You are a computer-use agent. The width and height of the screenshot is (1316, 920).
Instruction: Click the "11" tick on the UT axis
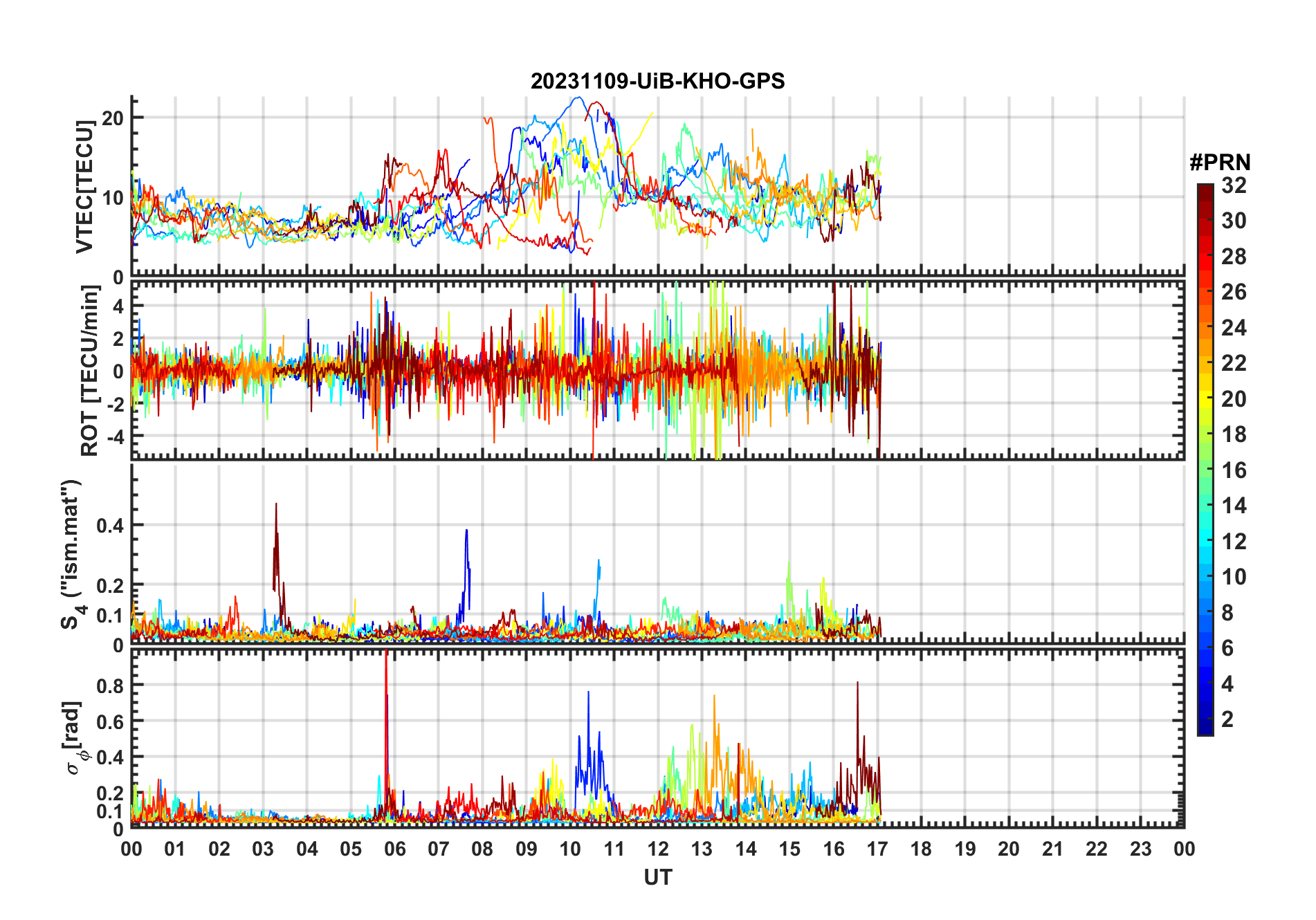click(x=614, y=849)
